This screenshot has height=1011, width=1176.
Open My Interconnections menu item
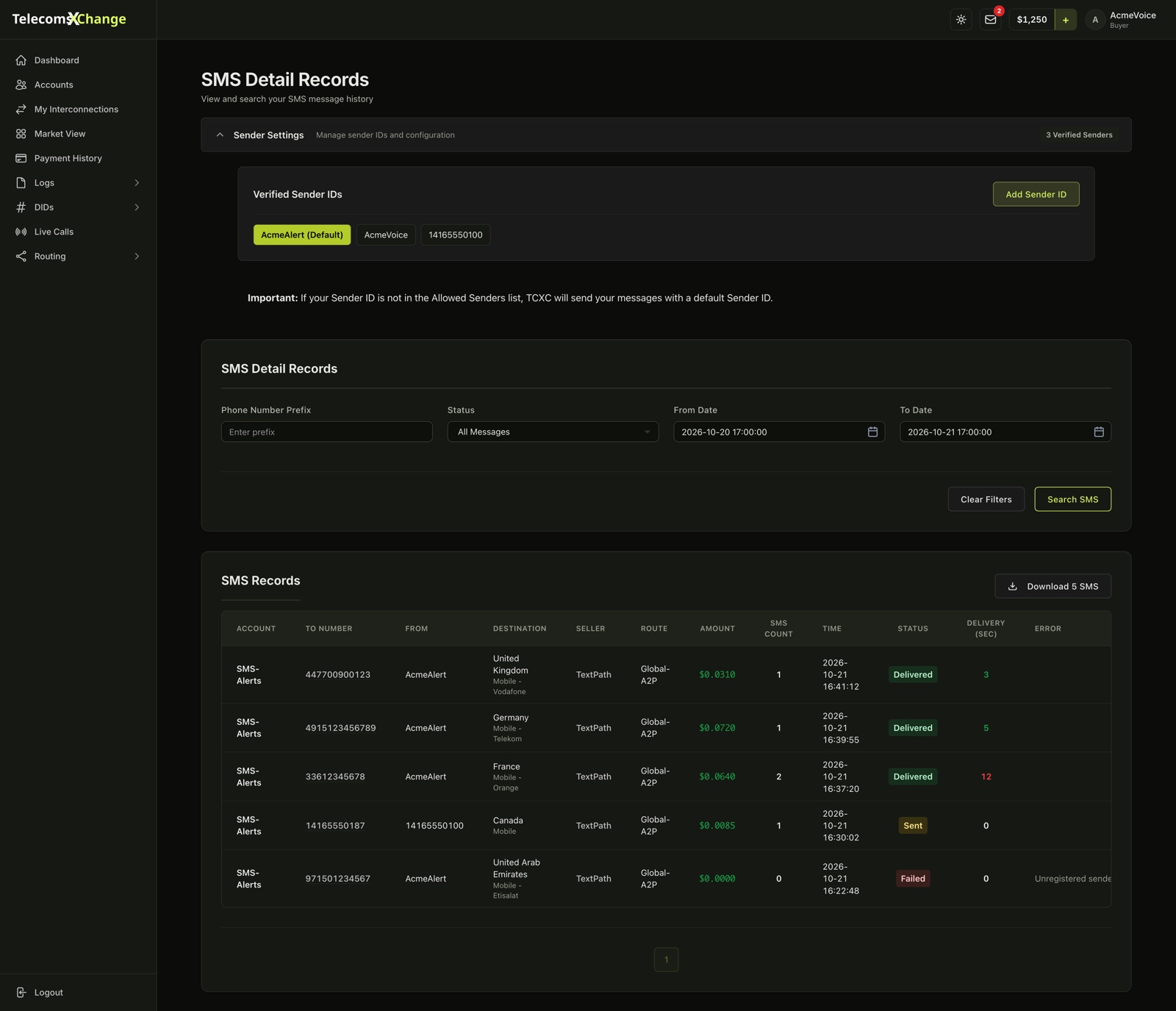[x=78, y=109]
